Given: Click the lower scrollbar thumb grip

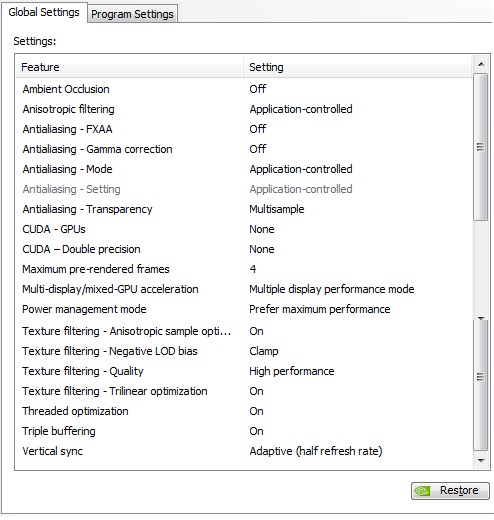Looking at the screenshot, I should (x=480, y=377).
